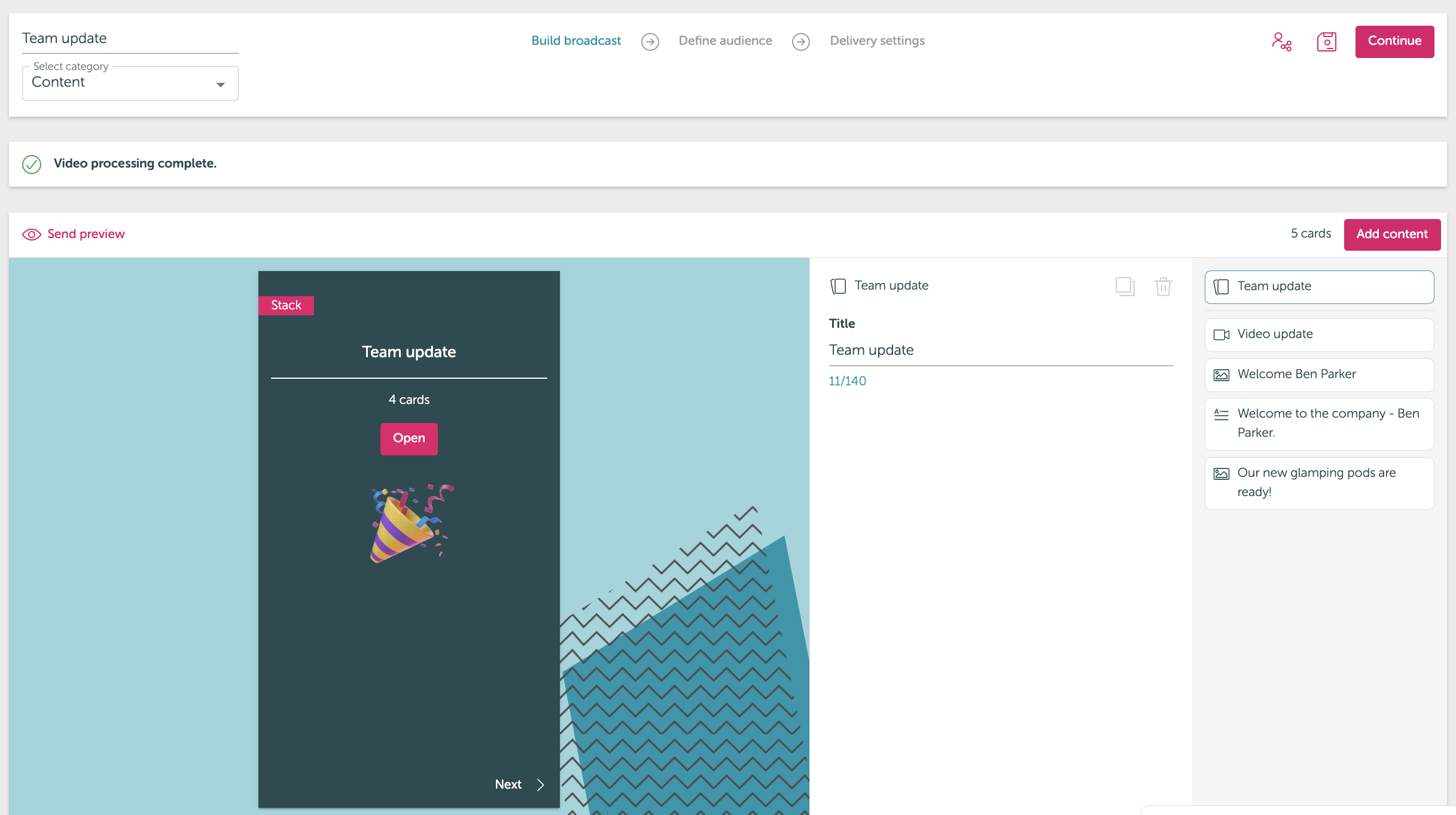Screen dimensions: 1456x815
Task: Click the Title input field
Action: [x=1000, y=351]
